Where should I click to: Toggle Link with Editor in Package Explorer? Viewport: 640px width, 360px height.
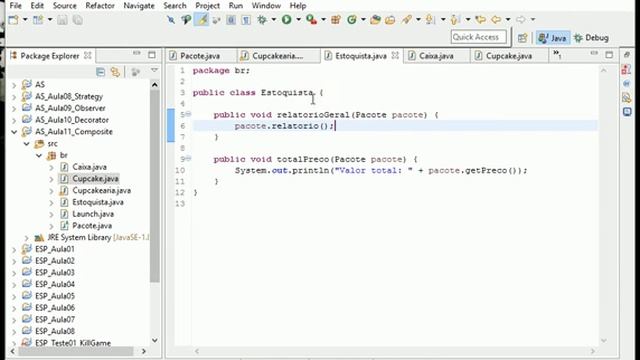pos(116,72)
